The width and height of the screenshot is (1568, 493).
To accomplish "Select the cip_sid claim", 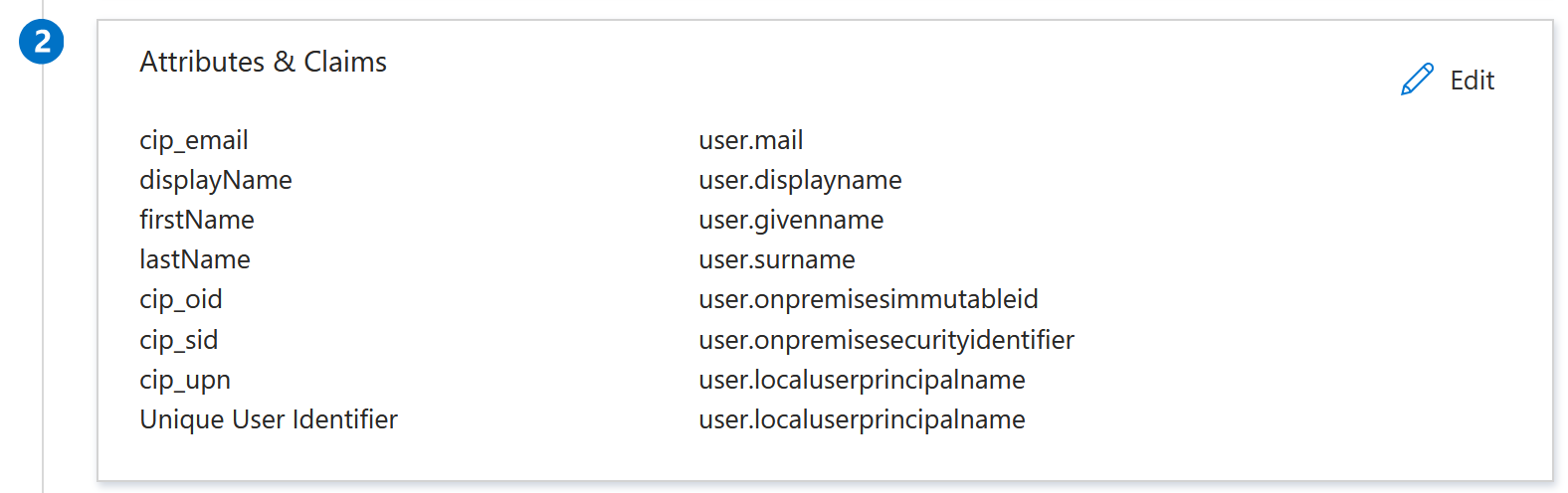I will coord(179,341).
